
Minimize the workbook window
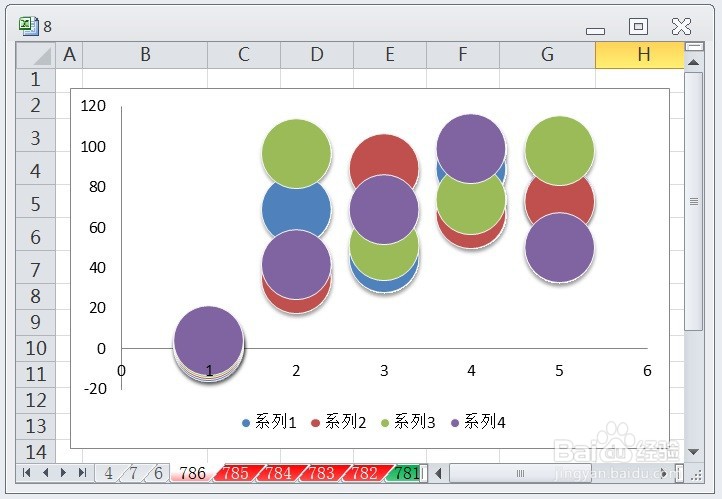point(595,30)
